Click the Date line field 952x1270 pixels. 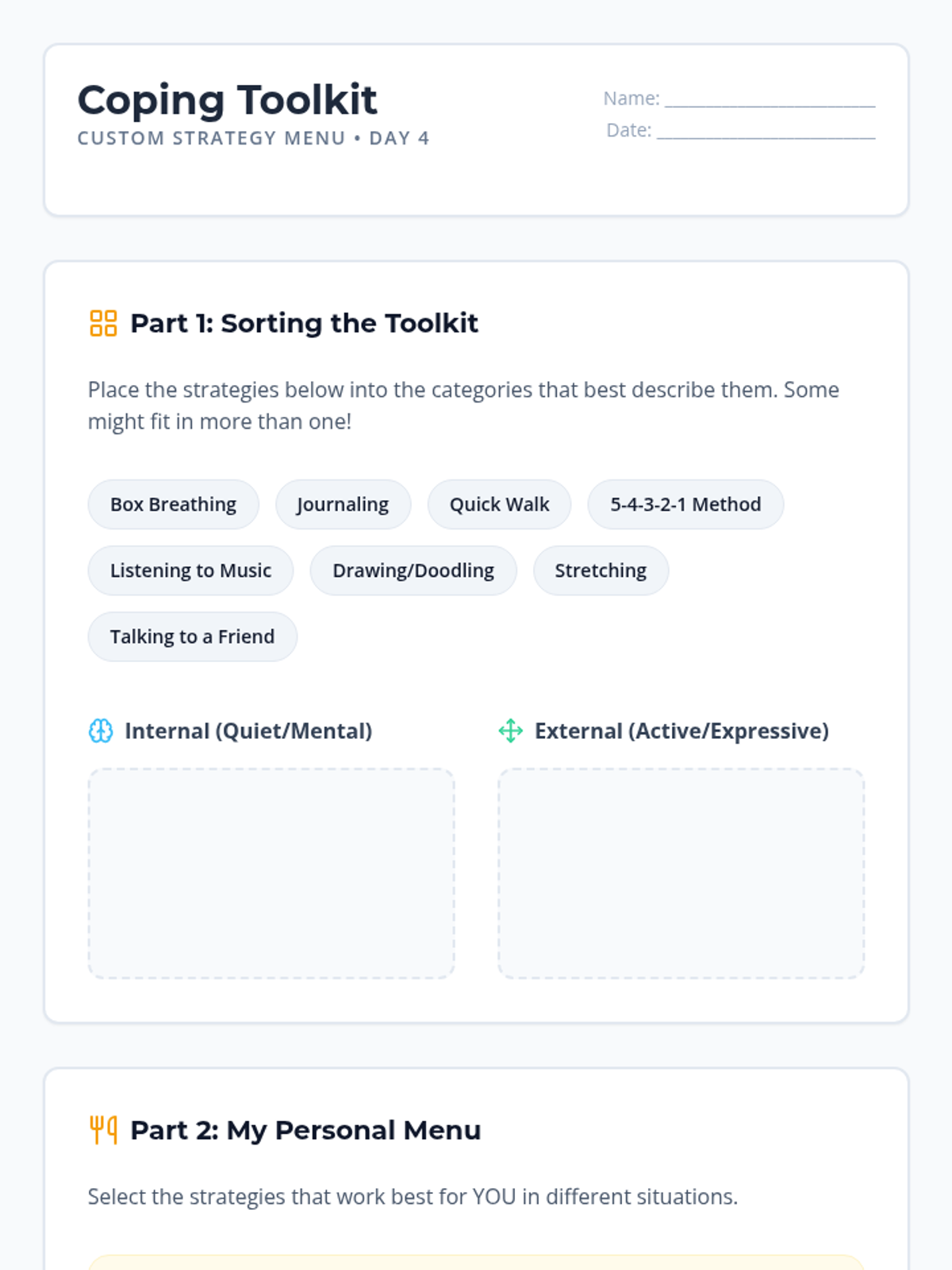click(766, 130)
